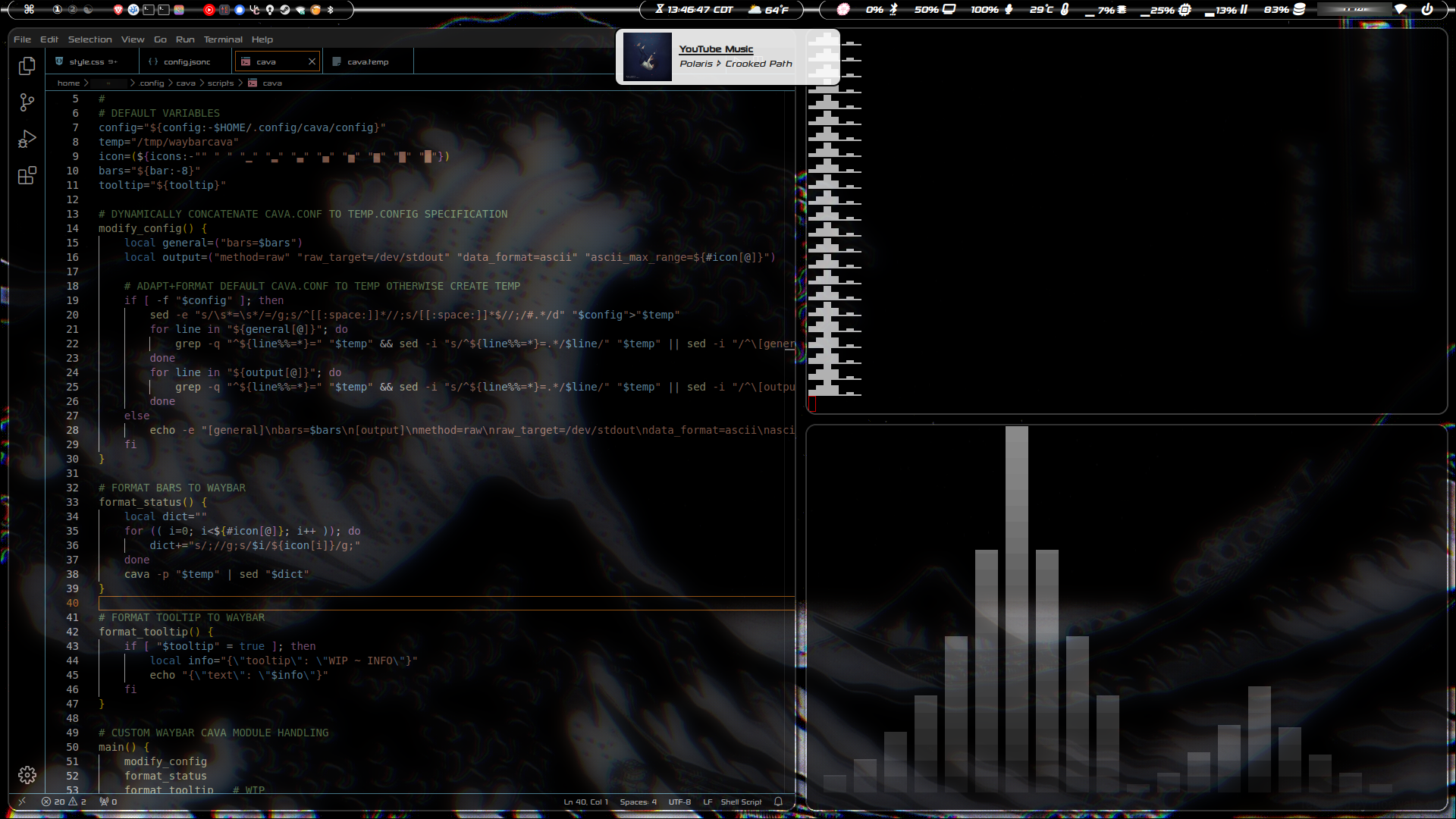Switch to the config.jsonc editor tab
The height and width of the screenshot is (819, 1456).
tap(187, 61)
